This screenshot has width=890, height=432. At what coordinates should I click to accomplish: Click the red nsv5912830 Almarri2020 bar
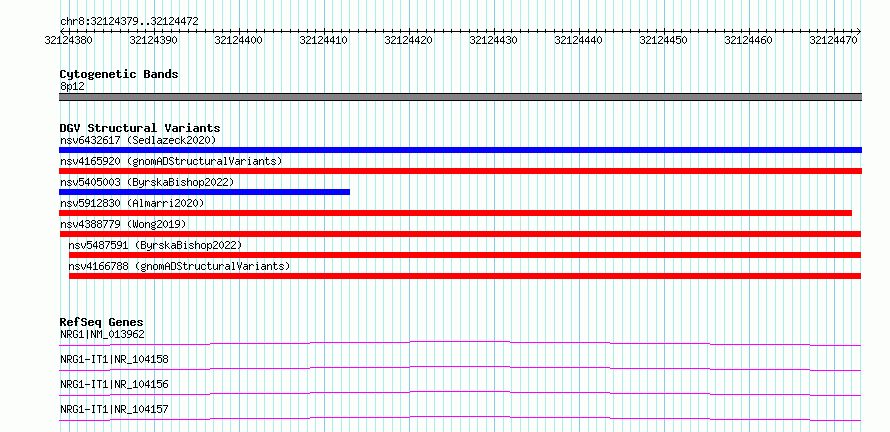[x=455, y=213]
